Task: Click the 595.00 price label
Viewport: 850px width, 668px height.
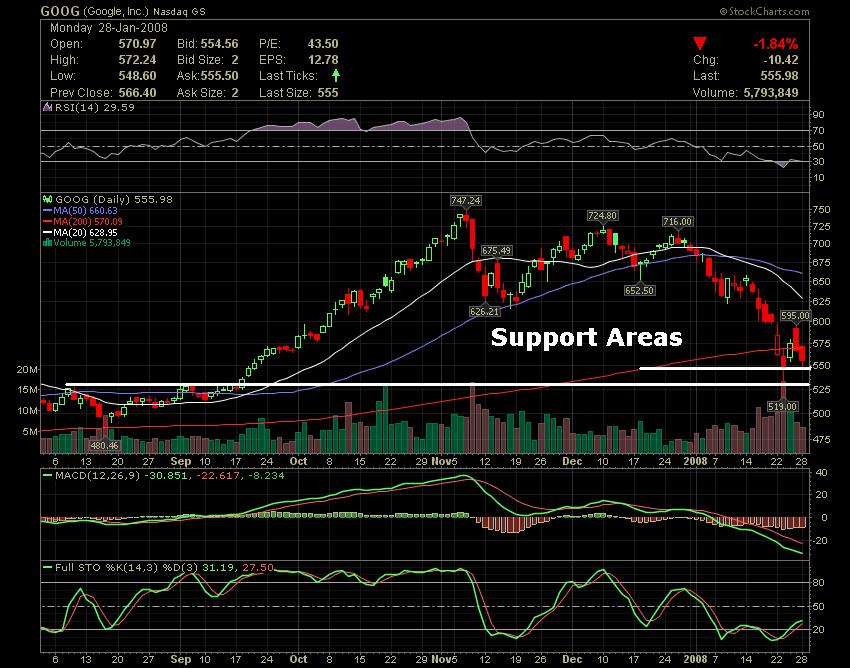Action: click(x=795, y=315)
